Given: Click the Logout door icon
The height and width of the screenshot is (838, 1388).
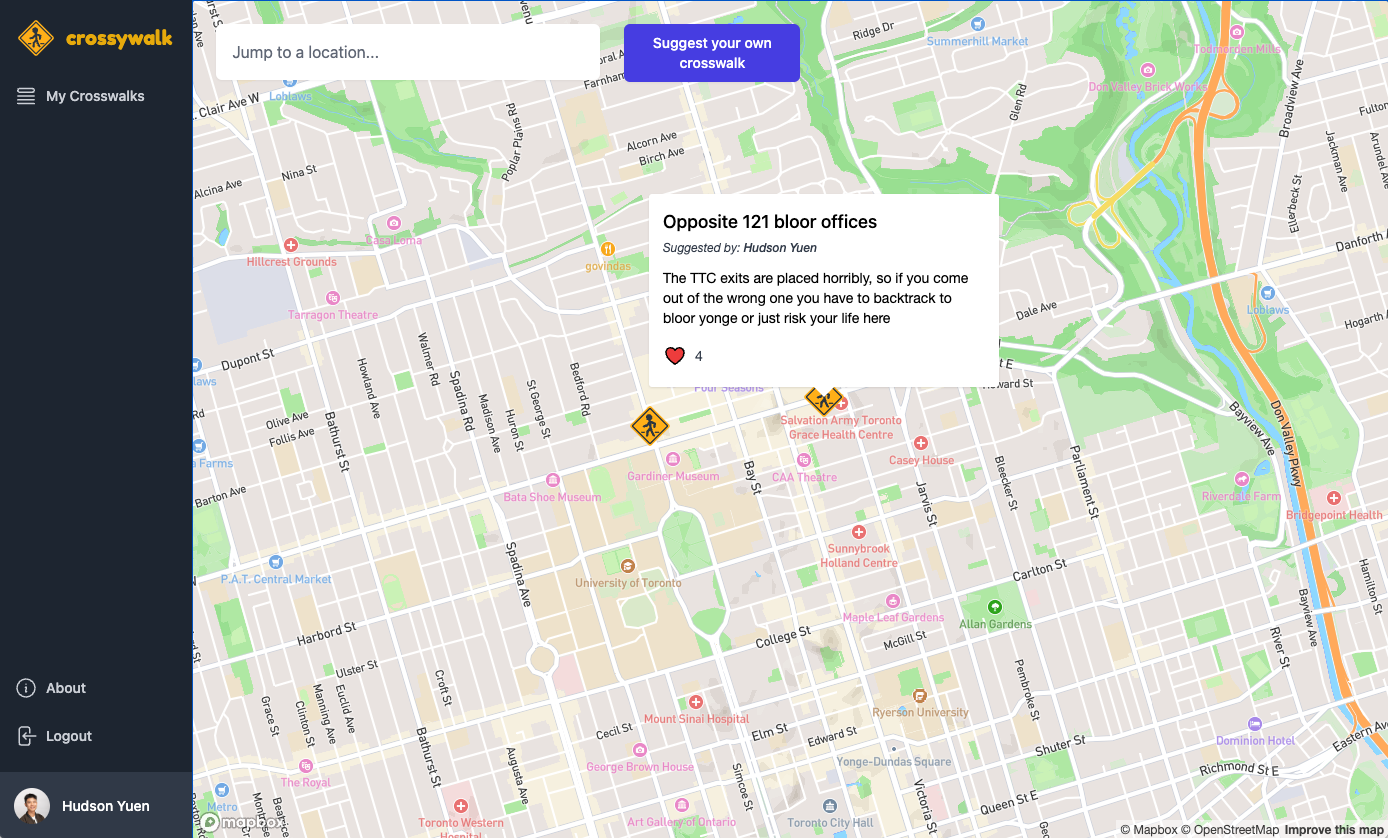Looking at the screenshot, I should 23,736.
